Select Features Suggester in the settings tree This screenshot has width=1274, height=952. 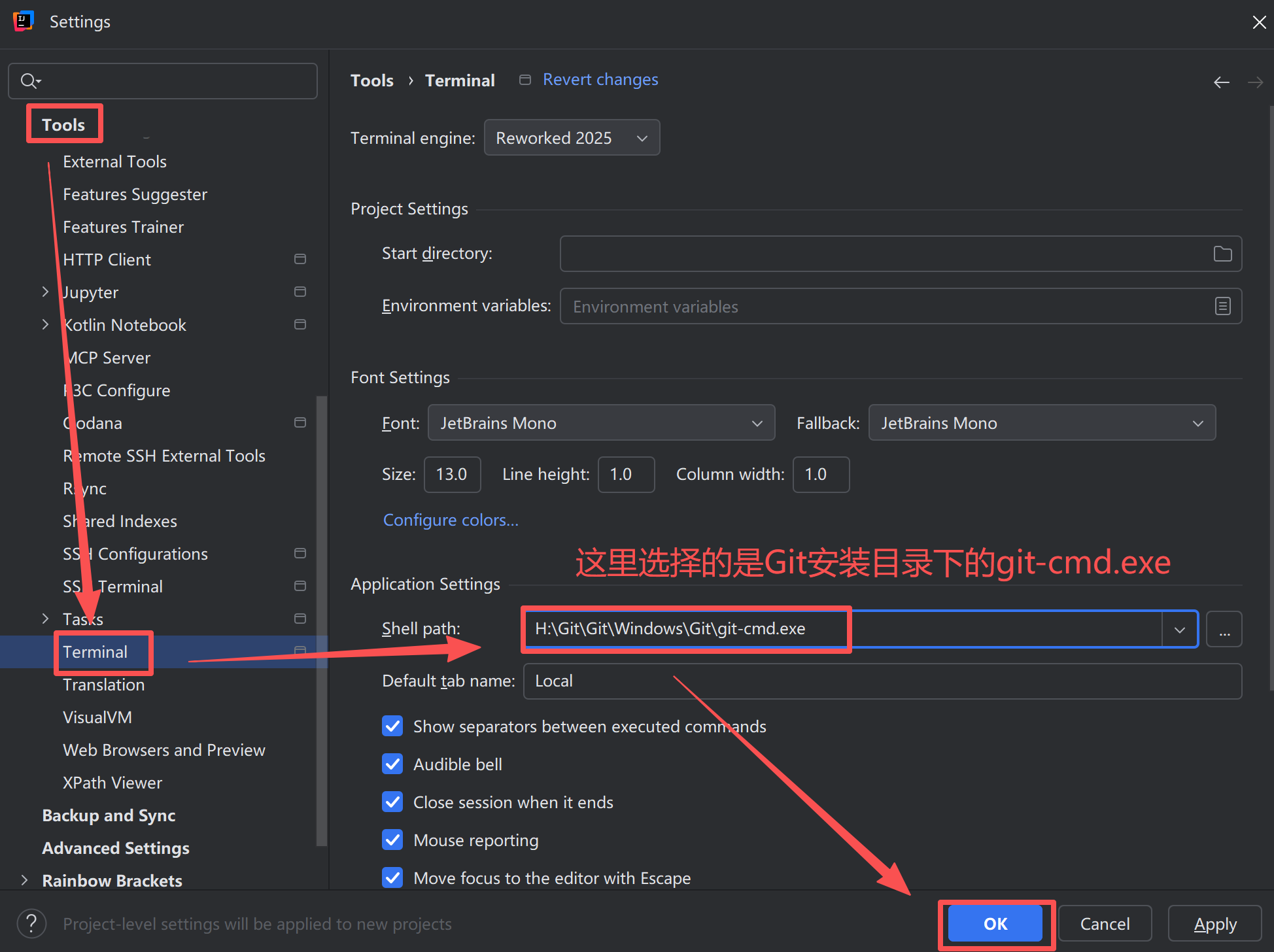click(135, 194)
